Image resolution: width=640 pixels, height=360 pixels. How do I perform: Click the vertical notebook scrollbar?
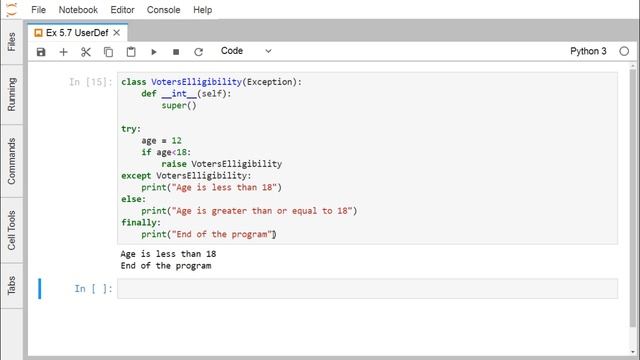(633, 198)
